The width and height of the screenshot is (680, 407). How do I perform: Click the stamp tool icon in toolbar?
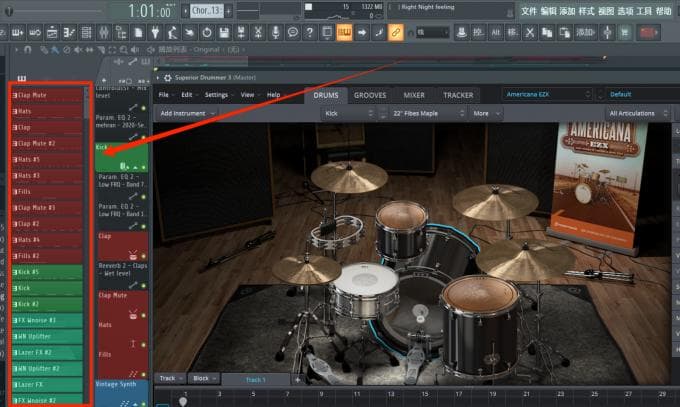point(461,33)
